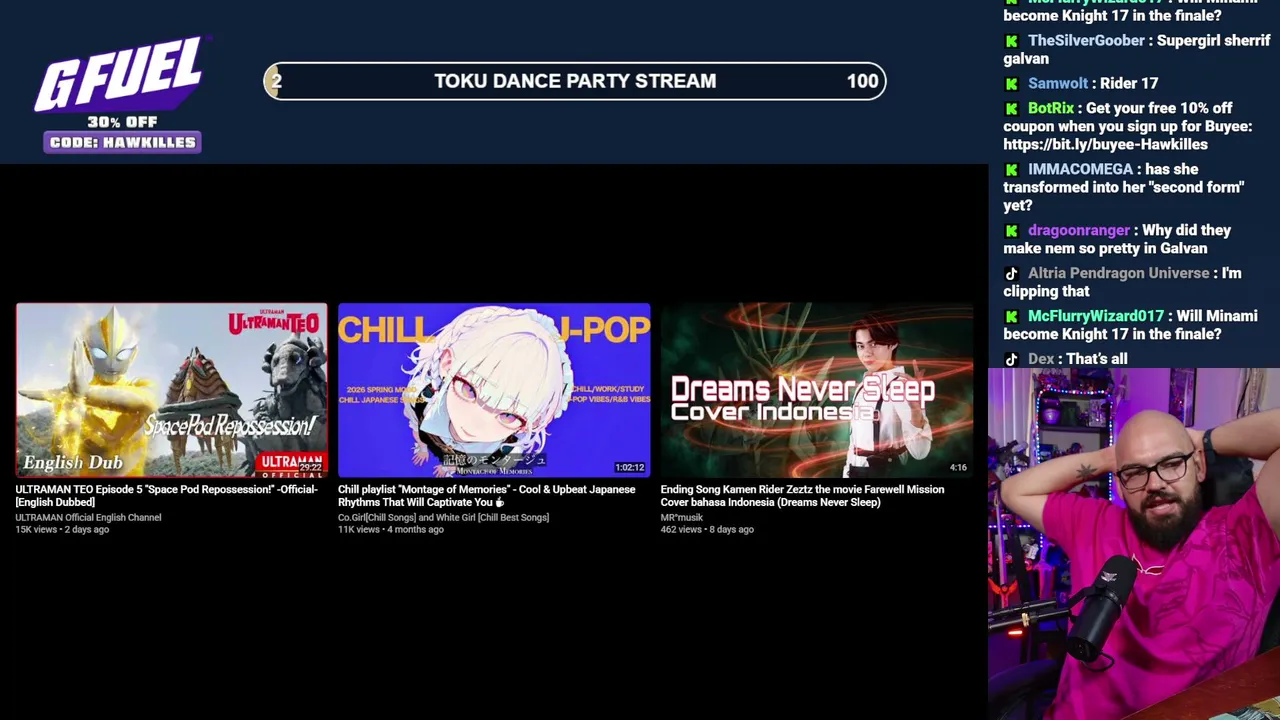The height and width of the screenshot is (720, 1280).
Task: Click the TikTok badge beside Altria Pendragon Universe
Action: point(1011,274)
